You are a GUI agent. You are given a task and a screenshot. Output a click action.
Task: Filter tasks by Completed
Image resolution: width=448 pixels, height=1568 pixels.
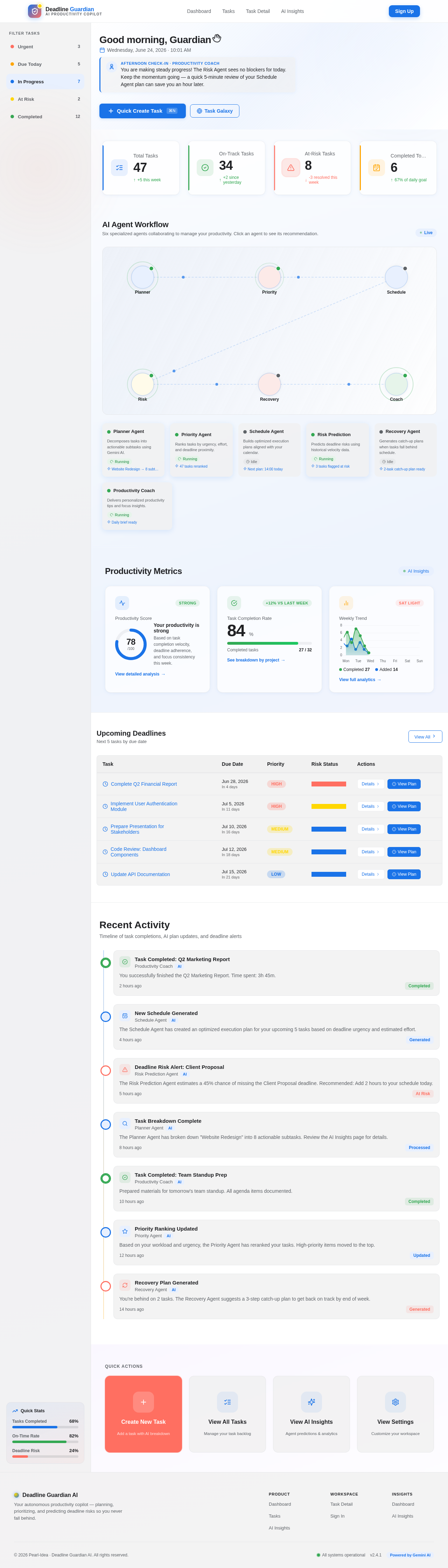coord(45,116)
